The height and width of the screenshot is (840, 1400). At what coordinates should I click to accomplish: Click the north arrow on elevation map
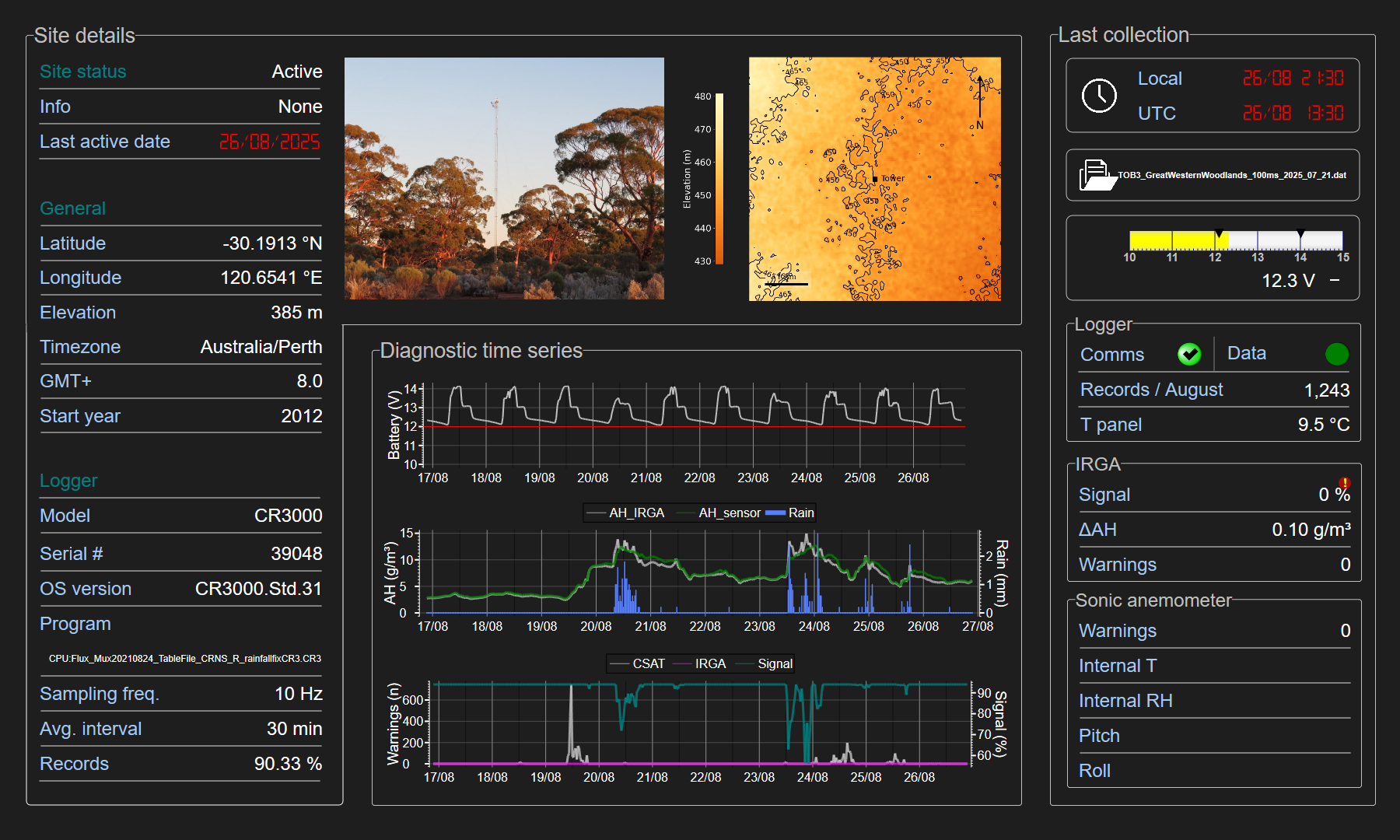point(980,97)
